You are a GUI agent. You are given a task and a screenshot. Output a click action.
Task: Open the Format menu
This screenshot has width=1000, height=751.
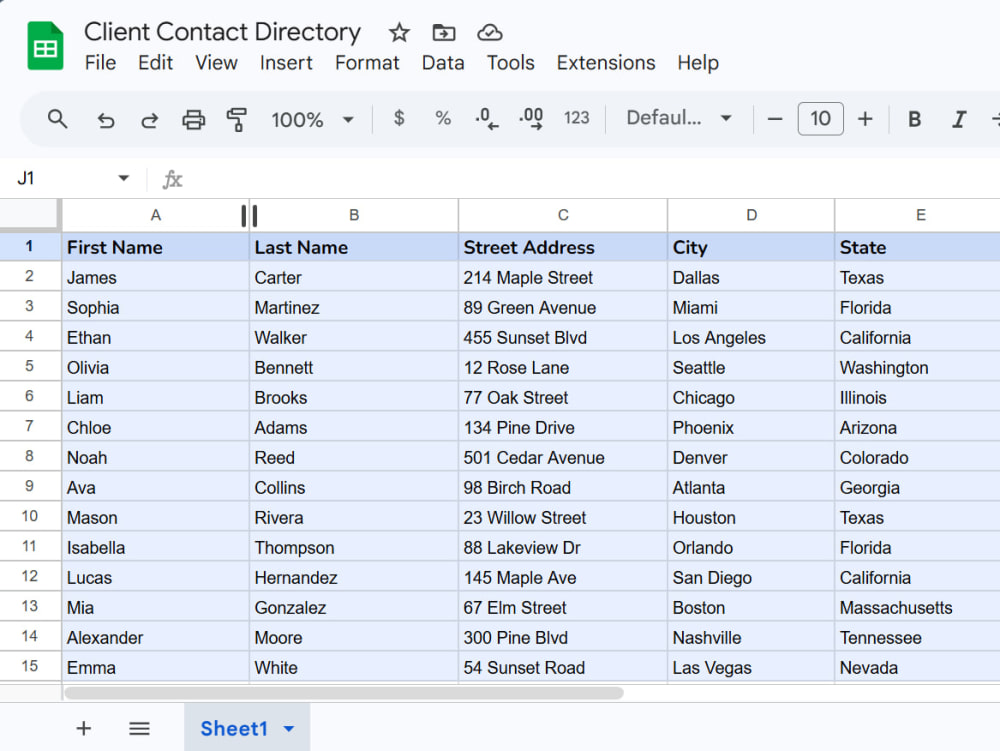(367, 62)
